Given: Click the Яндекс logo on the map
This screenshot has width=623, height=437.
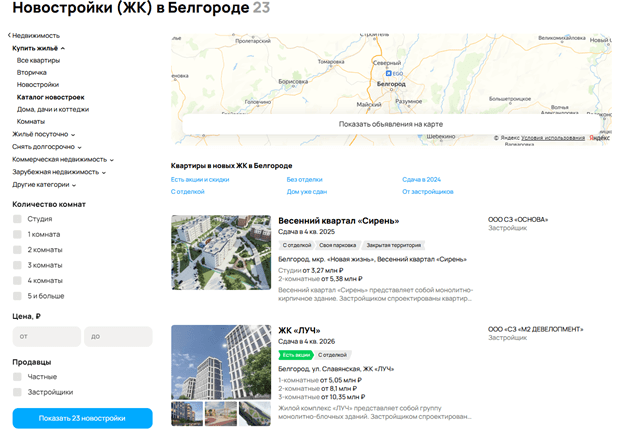Looking at the screenshot, I should click(x=600, y=138).
